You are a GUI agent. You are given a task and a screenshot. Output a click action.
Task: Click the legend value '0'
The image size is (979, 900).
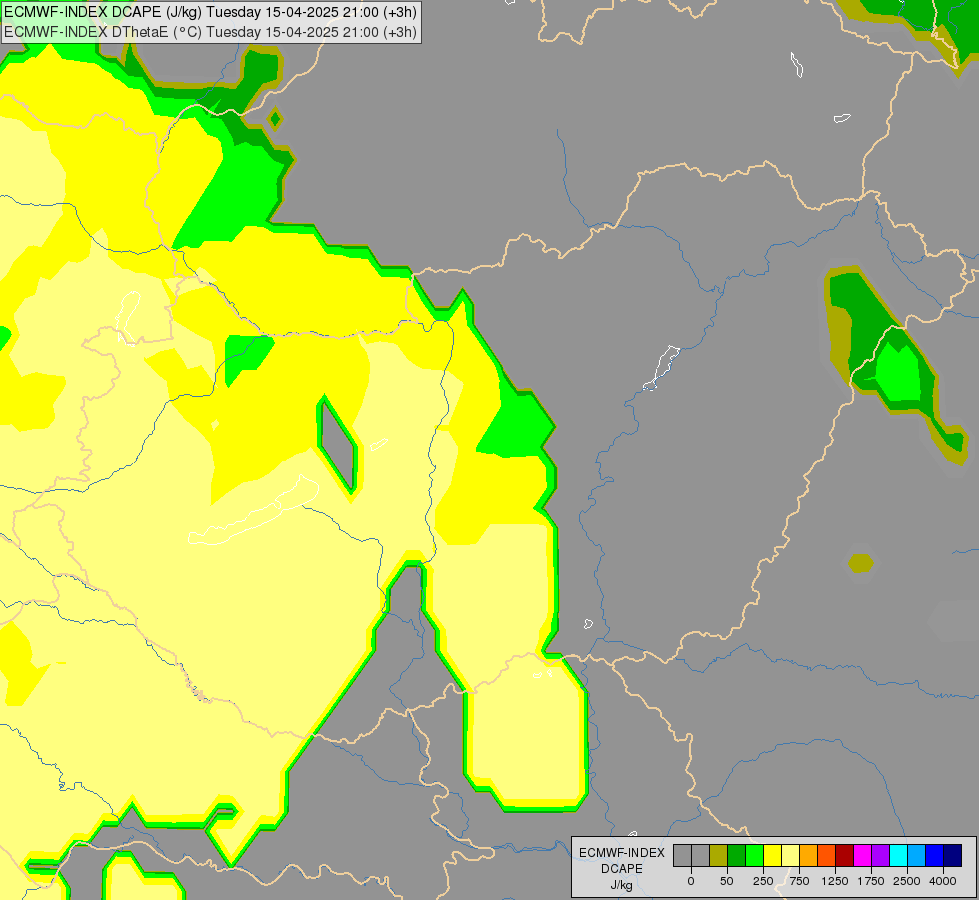coord(691,881)
